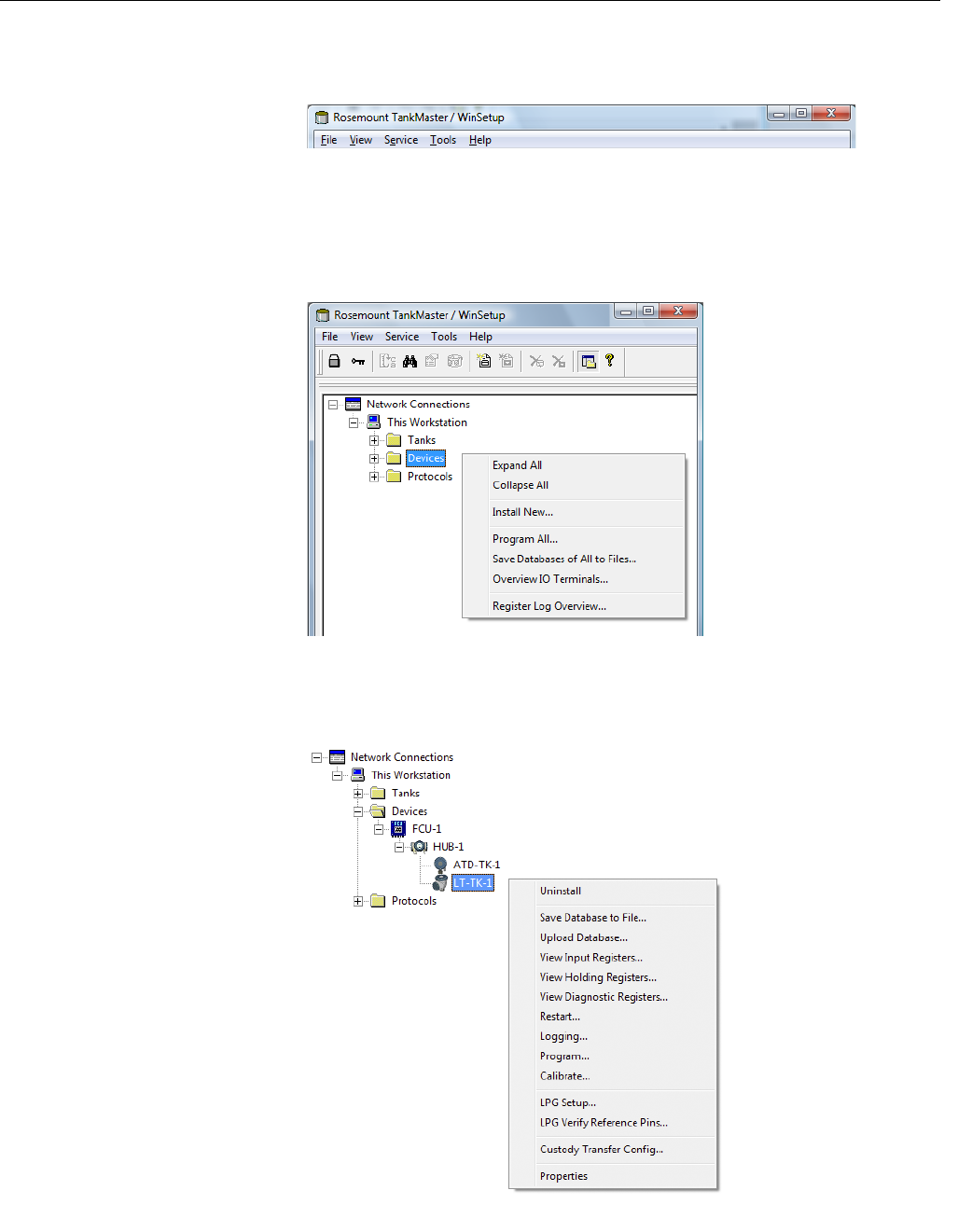
Task: Click the yellow question mark help icon
Action: tap(610, 360)
